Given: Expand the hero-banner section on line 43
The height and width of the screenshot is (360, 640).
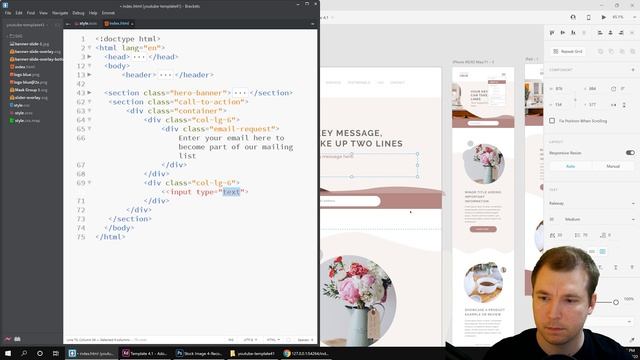Looking at the screenshot, I should (89, 93).
